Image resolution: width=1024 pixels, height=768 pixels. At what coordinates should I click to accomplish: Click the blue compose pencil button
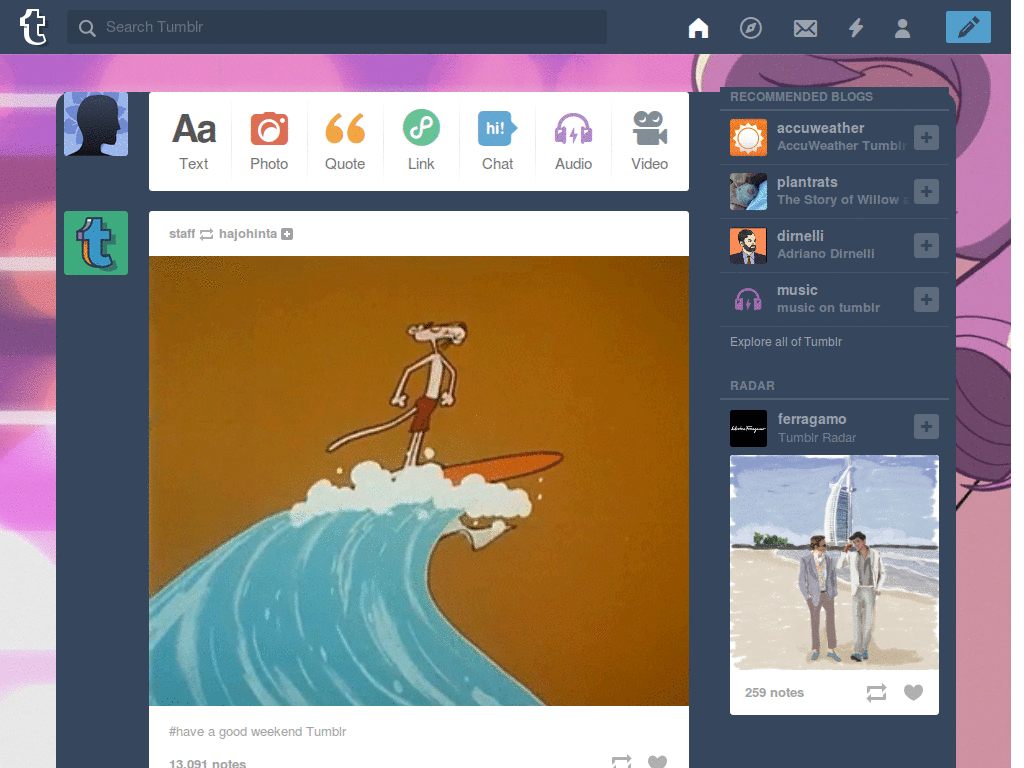tap(968, 27)
